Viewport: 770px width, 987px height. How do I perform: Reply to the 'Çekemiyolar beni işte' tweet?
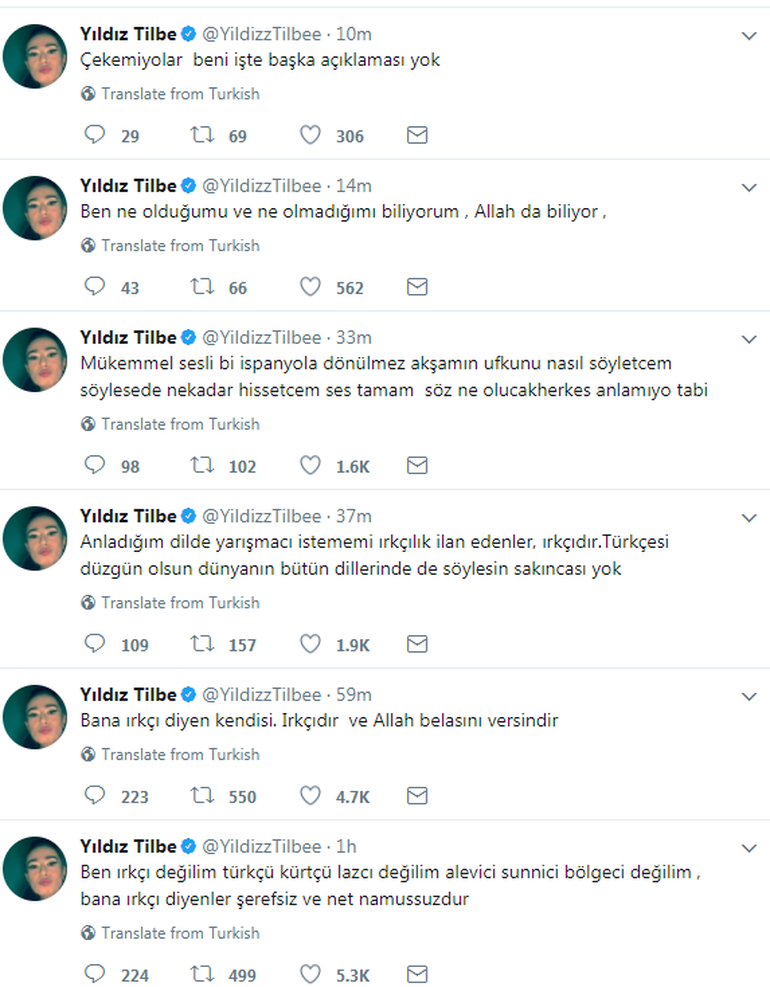[94, 135]
